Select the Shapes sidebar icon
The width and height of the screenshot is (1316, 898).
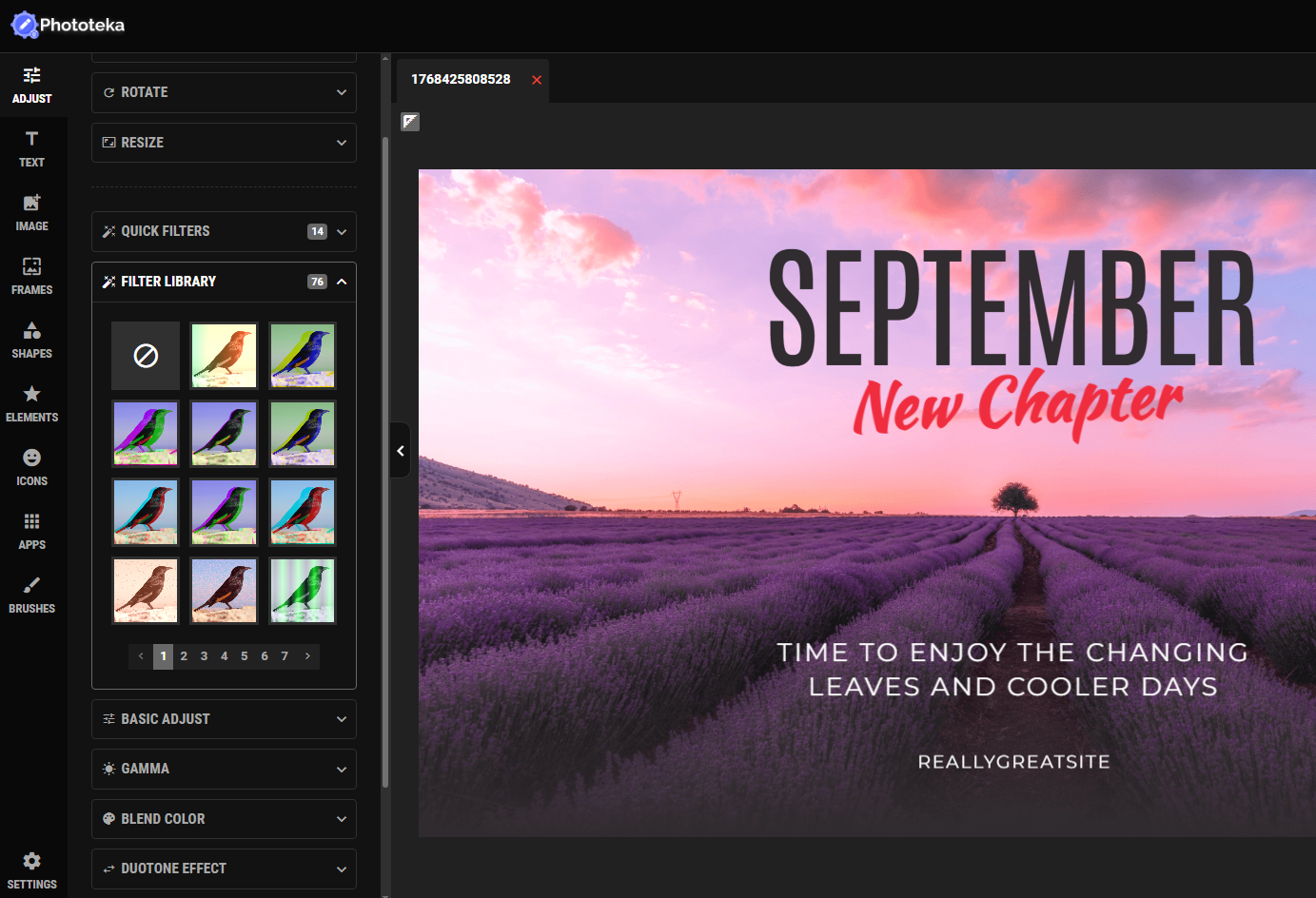(31, 341)
